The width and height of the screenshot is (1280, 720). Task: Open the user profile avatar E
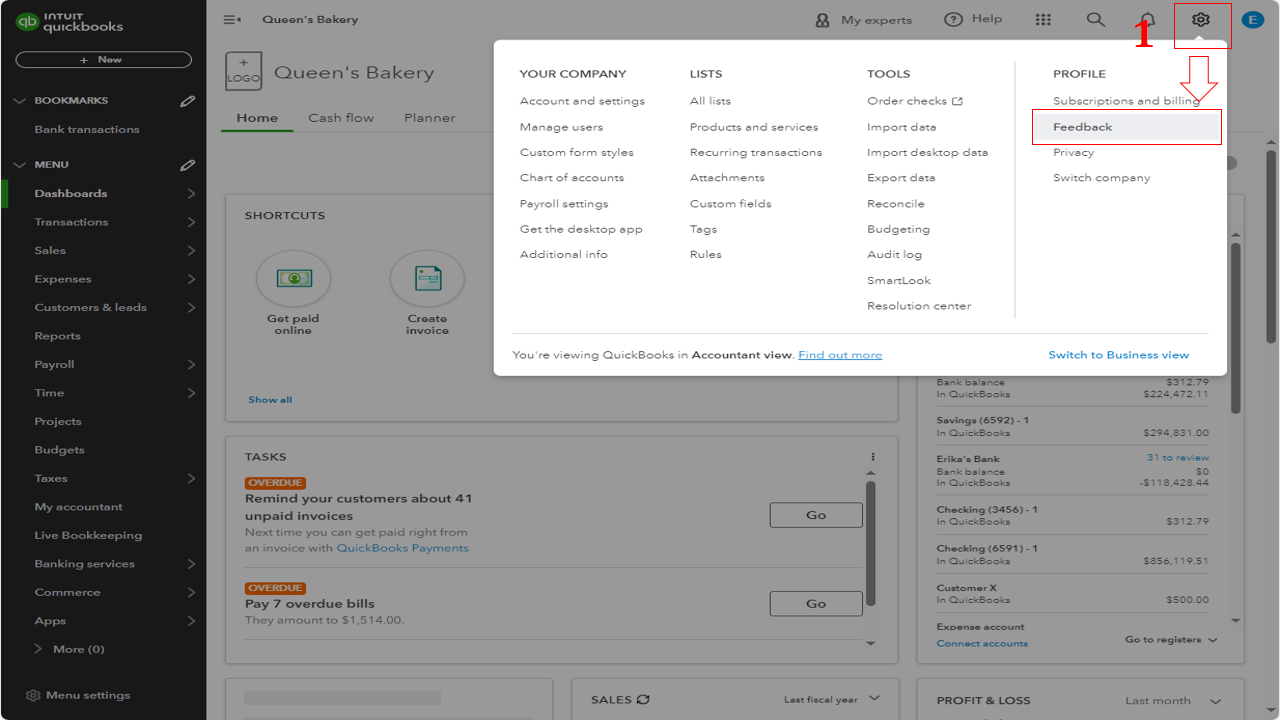click(x=1252, y=20)
